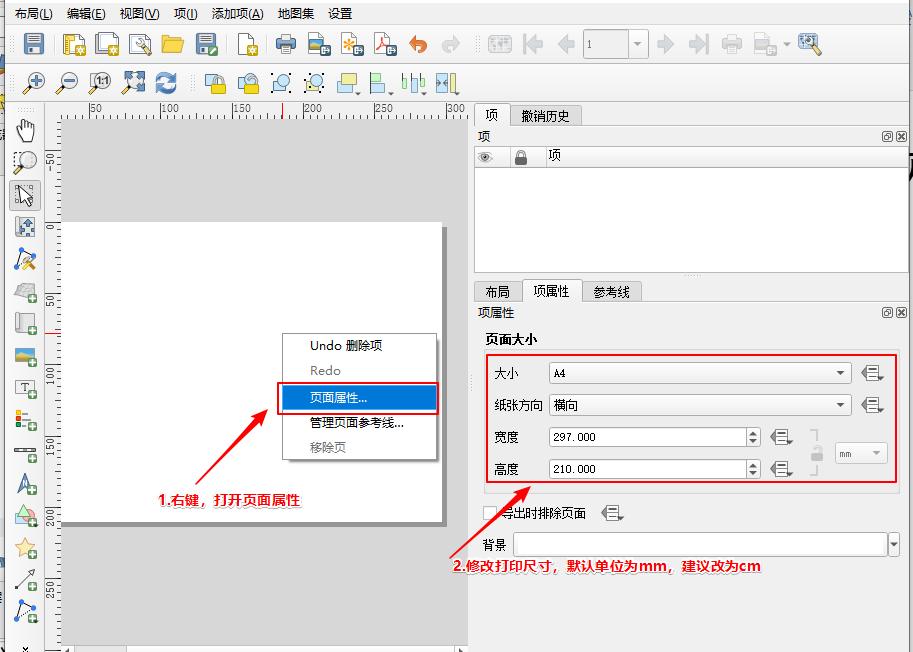The image size is (913, 652).
Task: Toggle the exclude page from exports checkbox
Action: click(490, 513)
